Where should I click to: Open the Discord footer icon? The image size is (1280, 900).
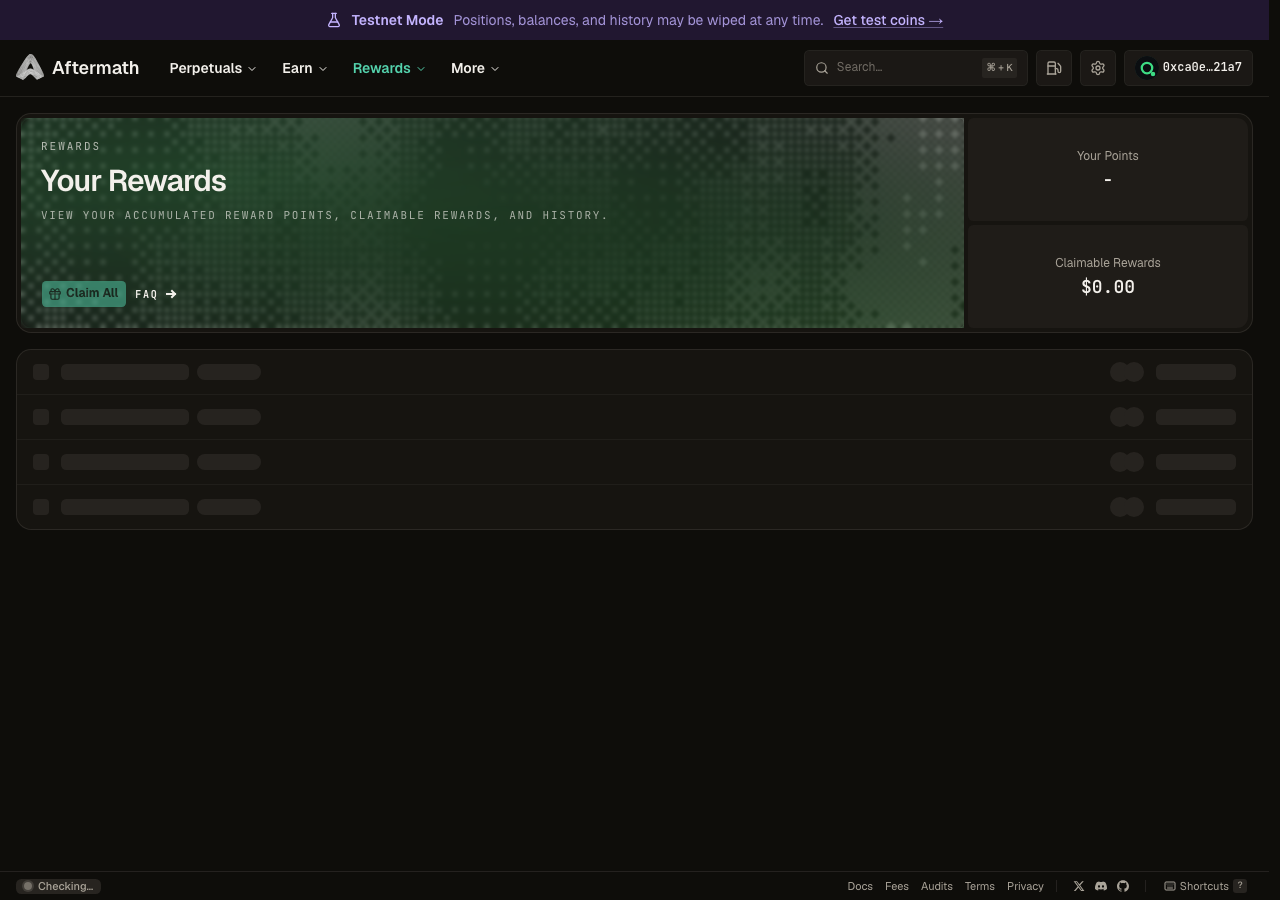point(1101,886)
